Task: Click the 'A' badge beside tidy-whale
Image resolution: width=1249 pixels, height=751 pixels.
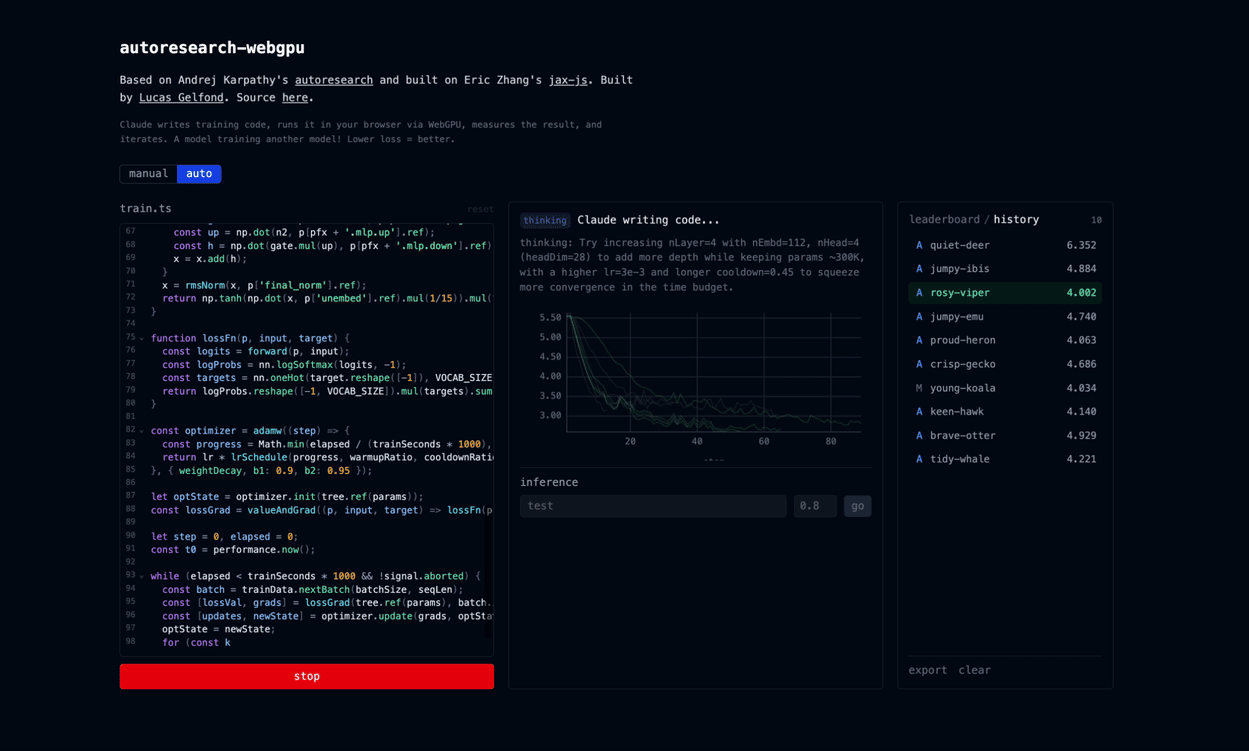Action: coord(919,459)
